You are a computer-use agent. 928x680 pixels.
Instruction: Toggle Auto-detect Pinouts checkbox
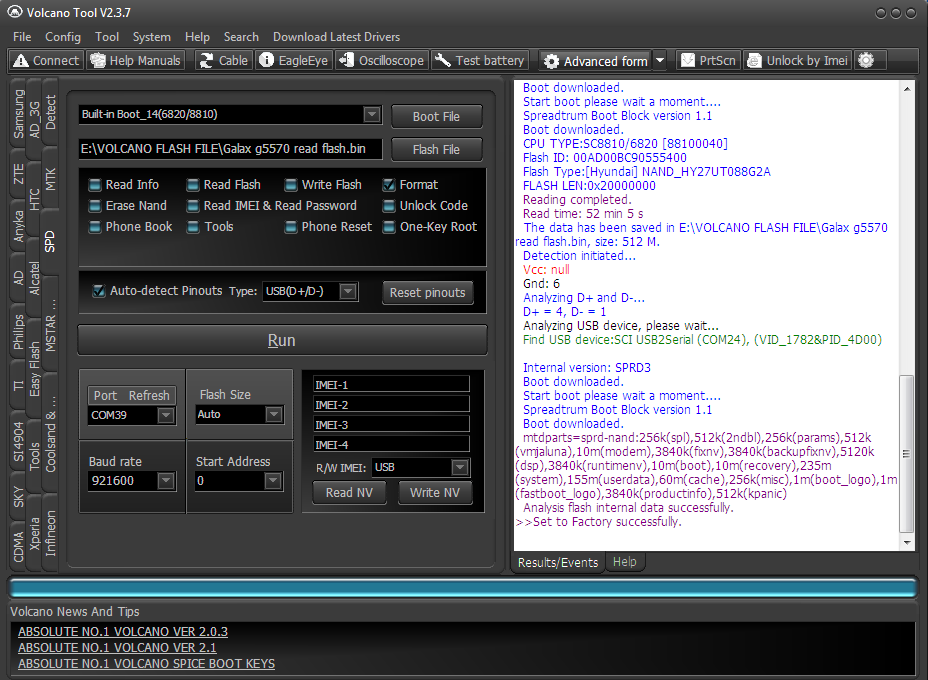click(99, 291)
